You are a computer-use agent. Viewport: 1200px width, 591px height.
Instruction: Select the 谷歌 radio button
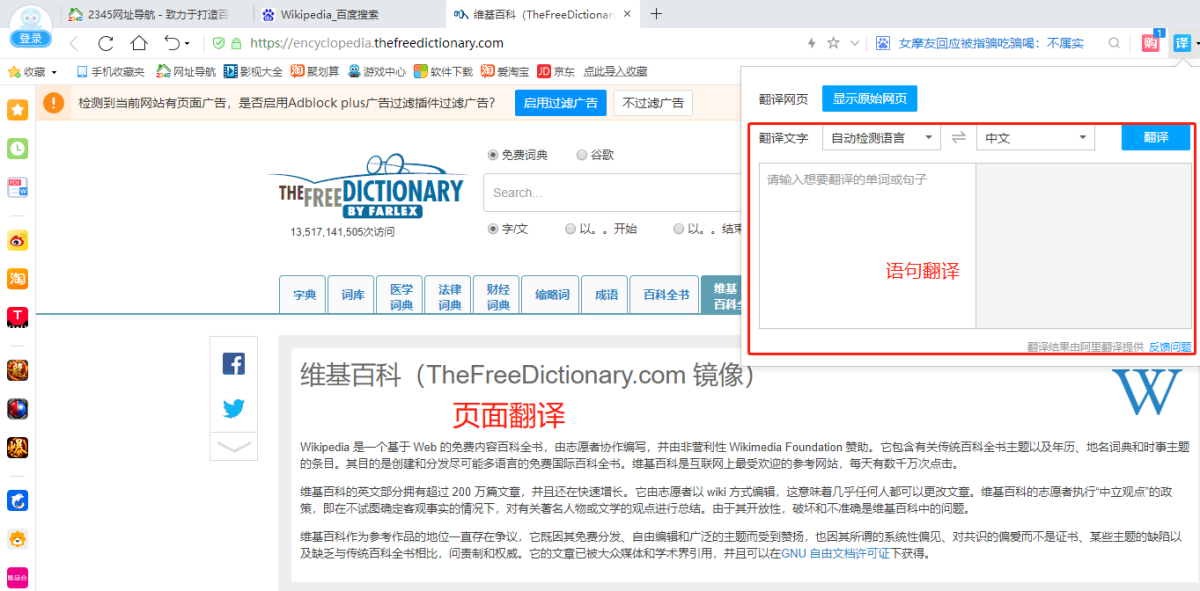582,155
